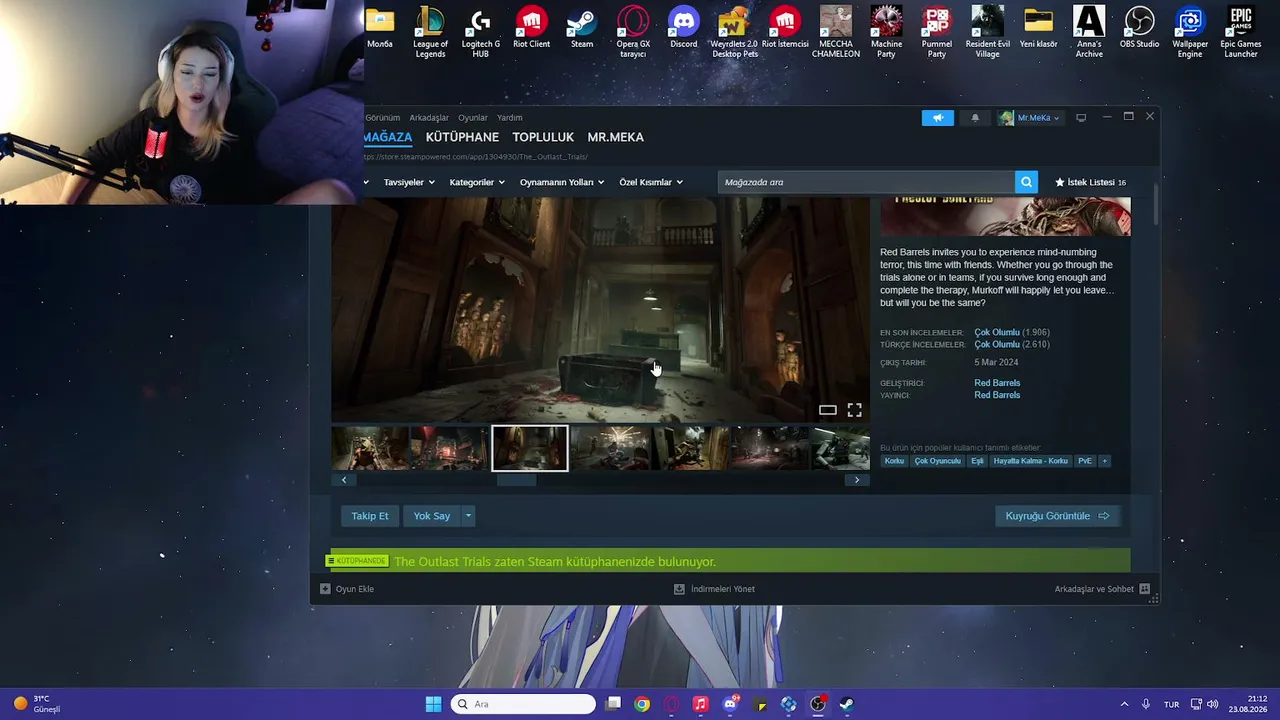Switch Steam to Big Picture mode icon
This screenshot has height=720, width=1280.
(1081, 118)
